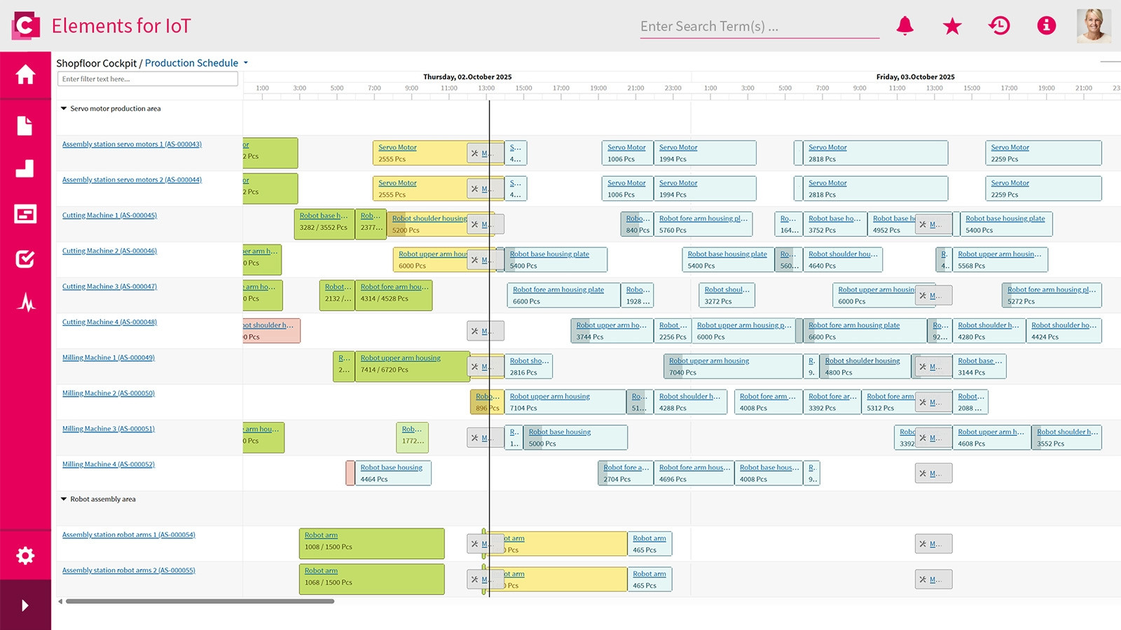Open notifications bell icon

coord(905,26)
